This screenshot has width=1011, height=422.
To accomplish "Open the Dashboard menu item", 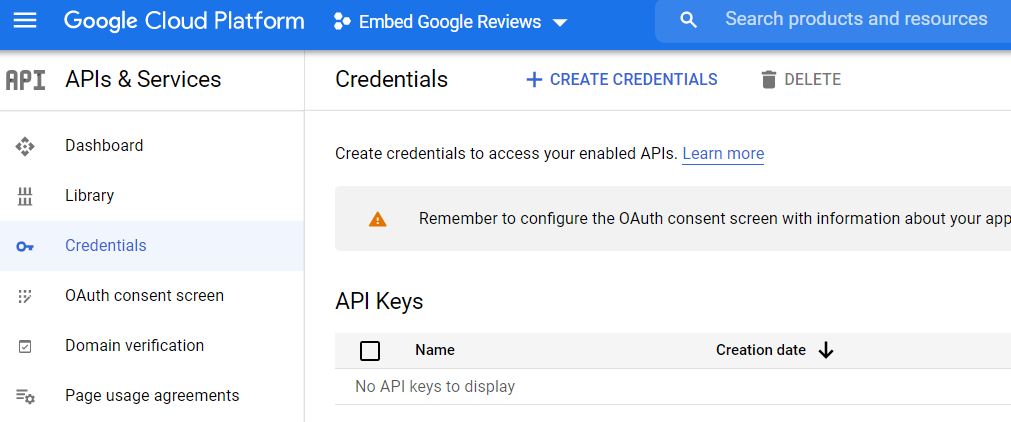I will pos(104,146).
